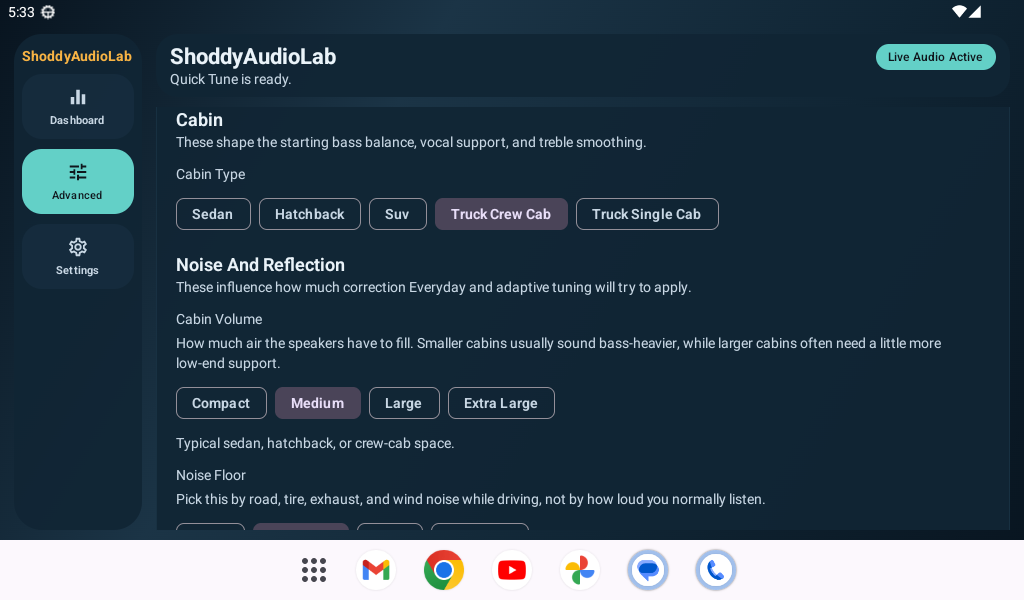The height and width of the screenshot is (600, 1024).
Task: Set cabin volume to Compact
Action: [x=221, y=403]
